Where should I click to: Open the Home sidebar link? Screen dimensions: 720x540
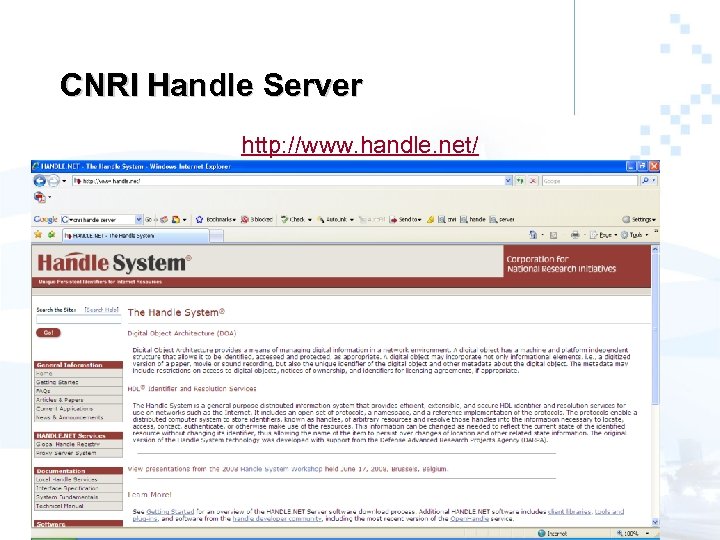point(44,373)
